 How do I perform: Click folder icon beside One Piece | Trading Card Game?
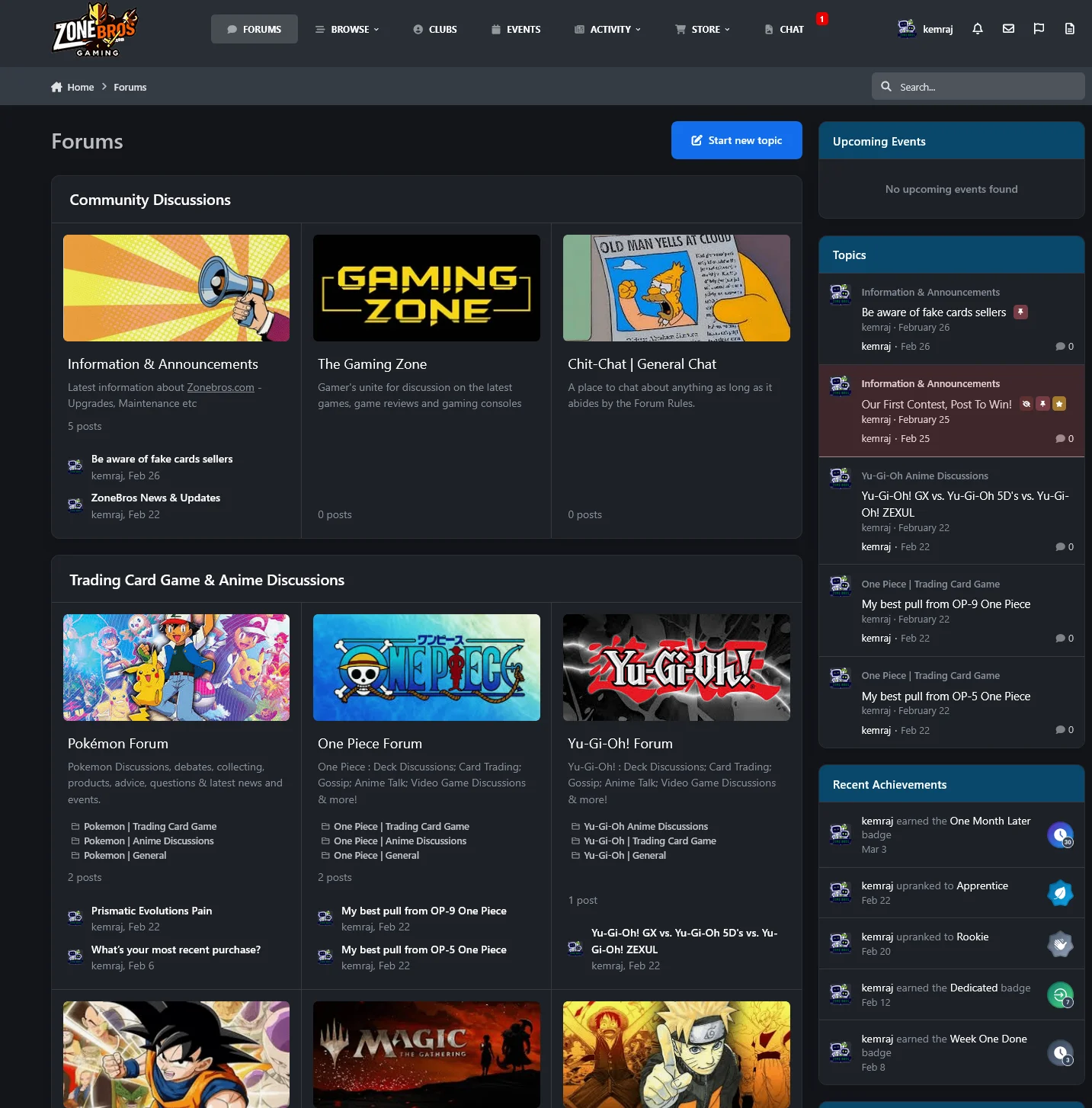325,827
